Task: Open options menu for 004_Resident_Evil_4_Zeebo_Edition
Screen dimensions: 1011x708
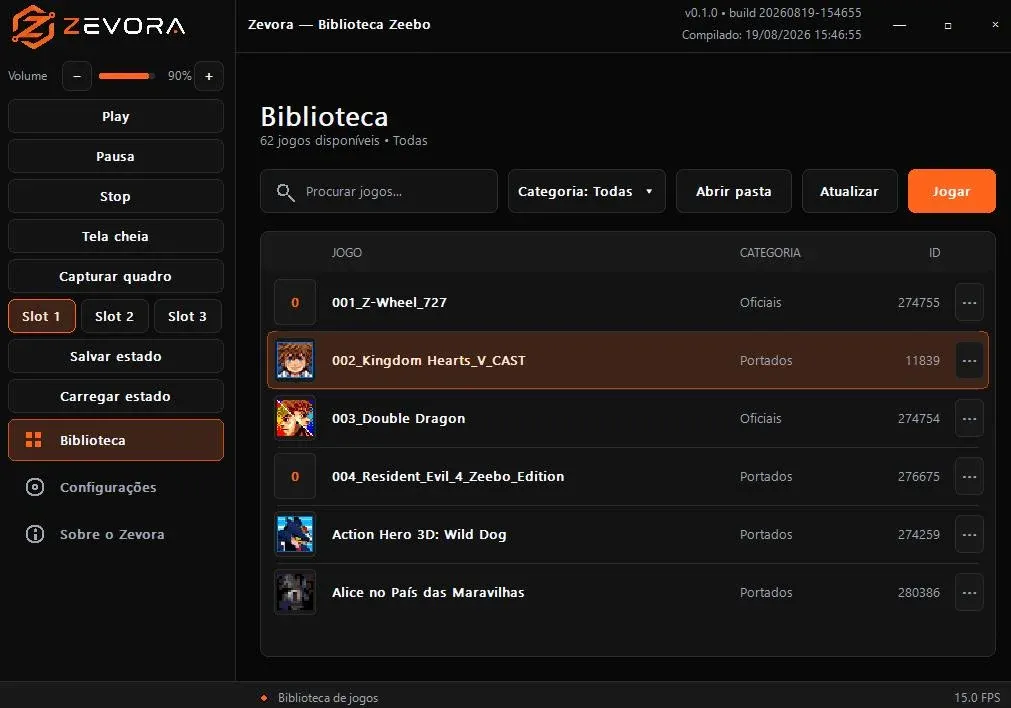Action: [x=969, y=476]
